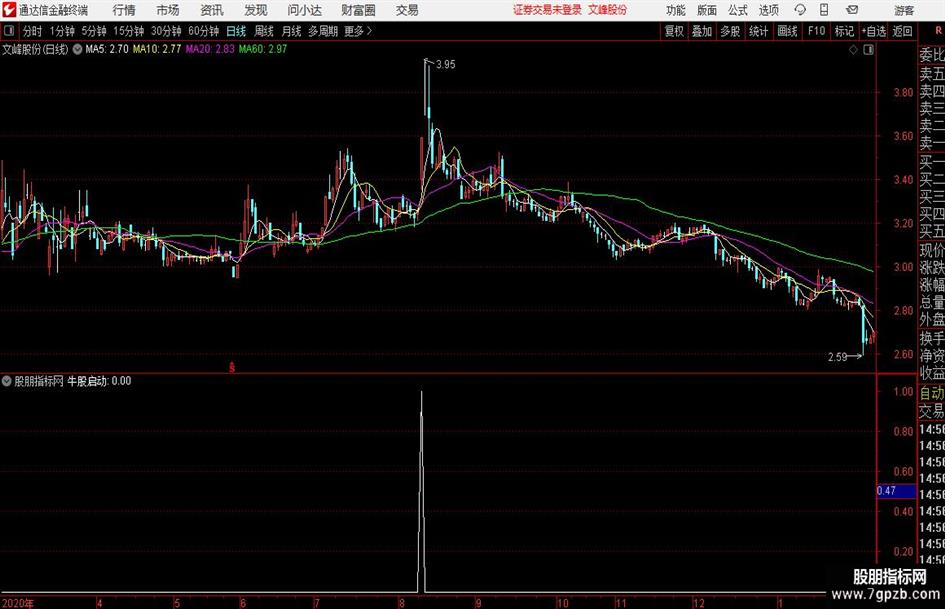945x609 pixels.
Task: Switch to 30分钟 period
Action: coord(166,31)
